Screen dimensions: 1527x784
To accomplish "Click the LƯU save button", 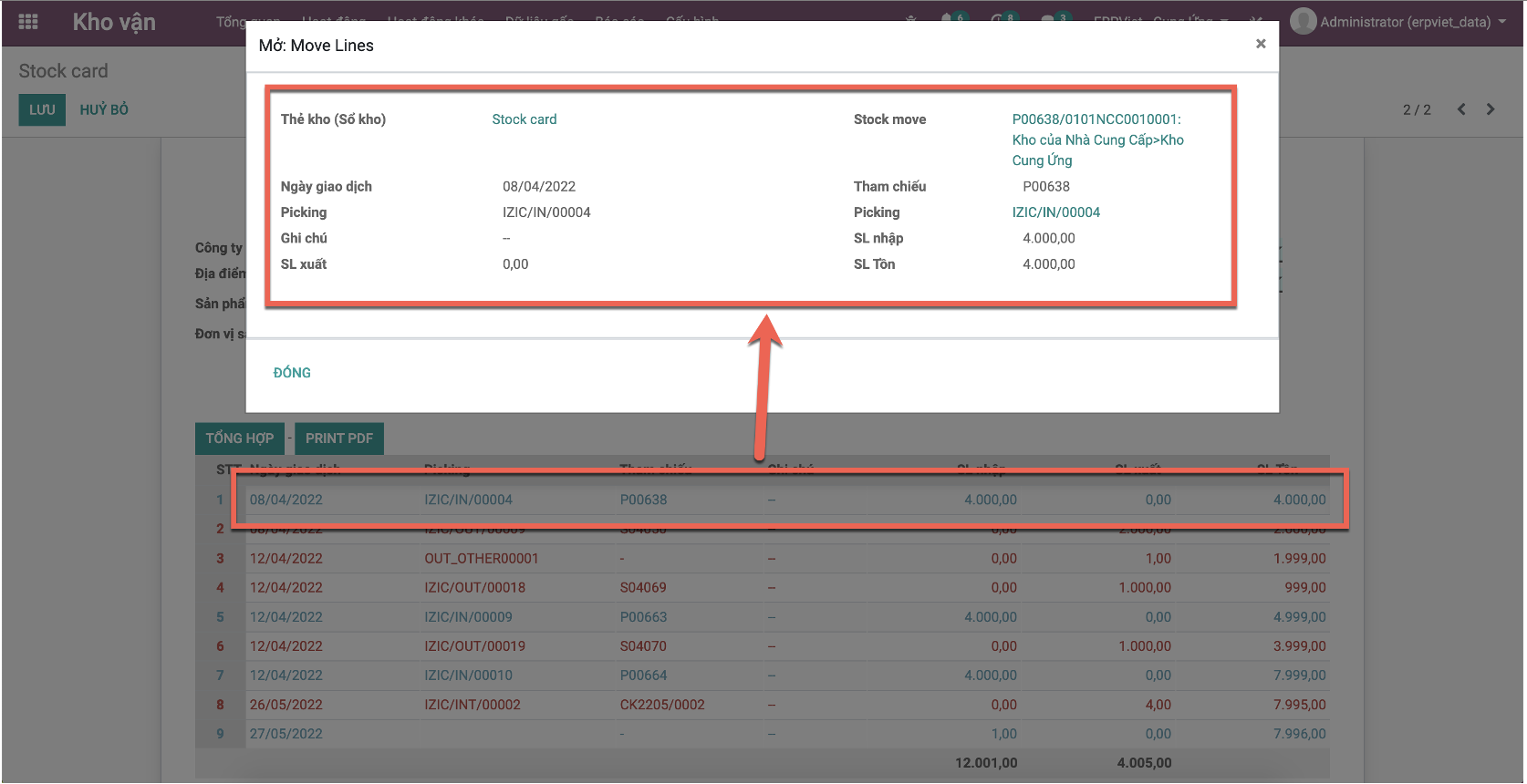I will click(x=42, y=109).
